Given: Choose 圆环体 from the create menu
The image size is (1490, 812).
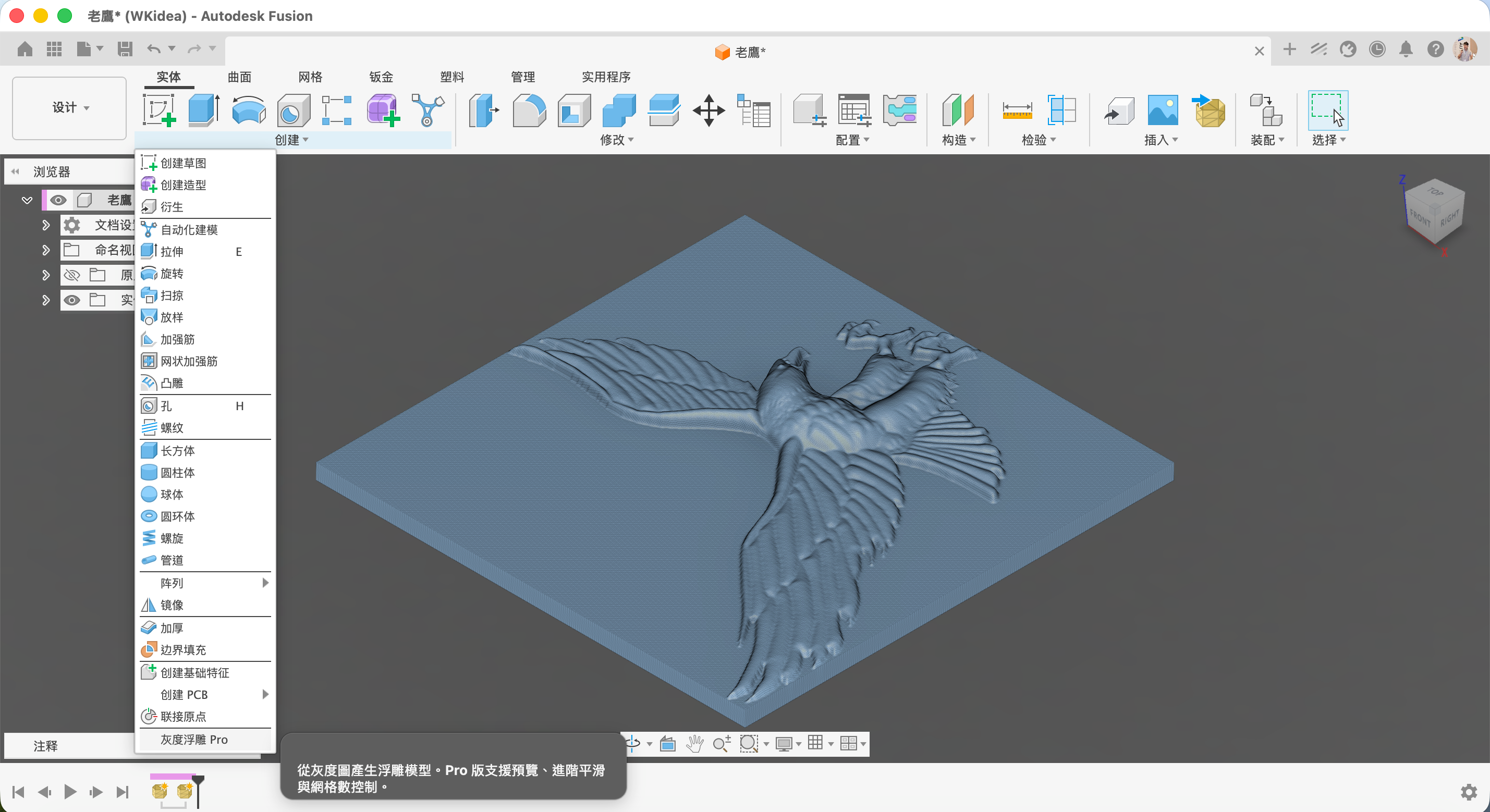Looking at the screenshot, I should (205, 516).
